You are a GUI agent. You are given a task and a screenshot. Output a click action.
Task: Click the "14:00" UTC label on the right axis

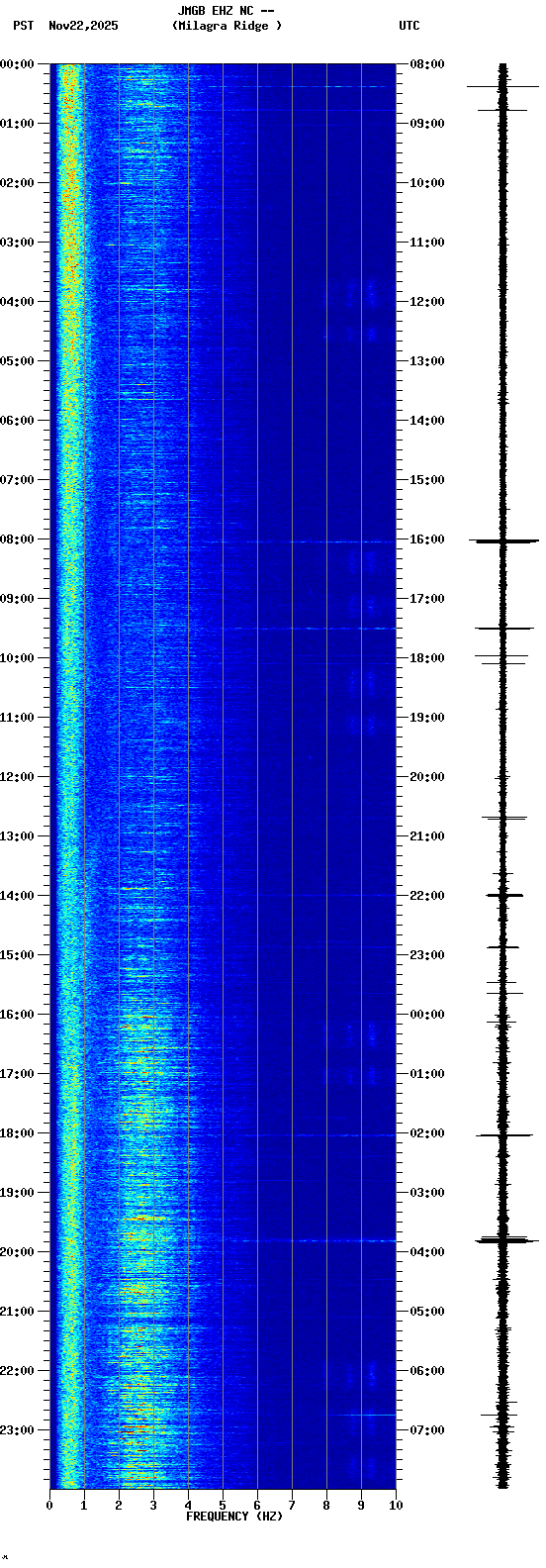[x=427, y=421]
